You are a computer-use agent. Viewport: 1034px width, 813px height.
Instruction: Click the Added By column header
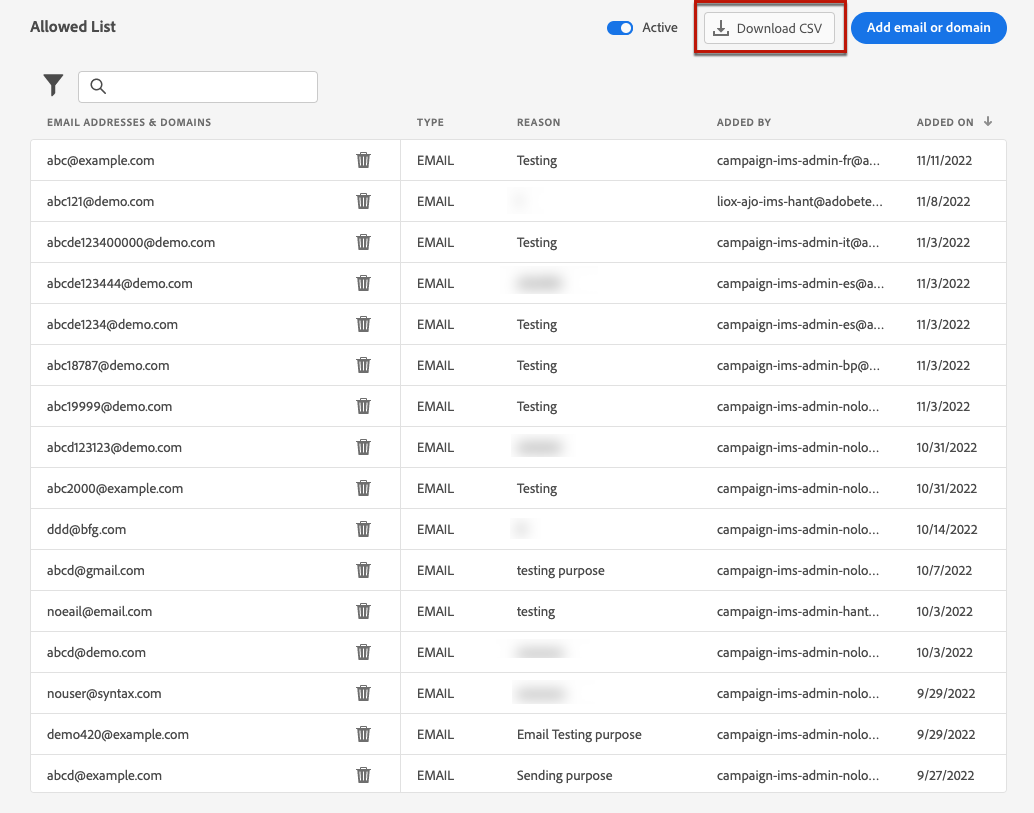(x=743, y=123)
